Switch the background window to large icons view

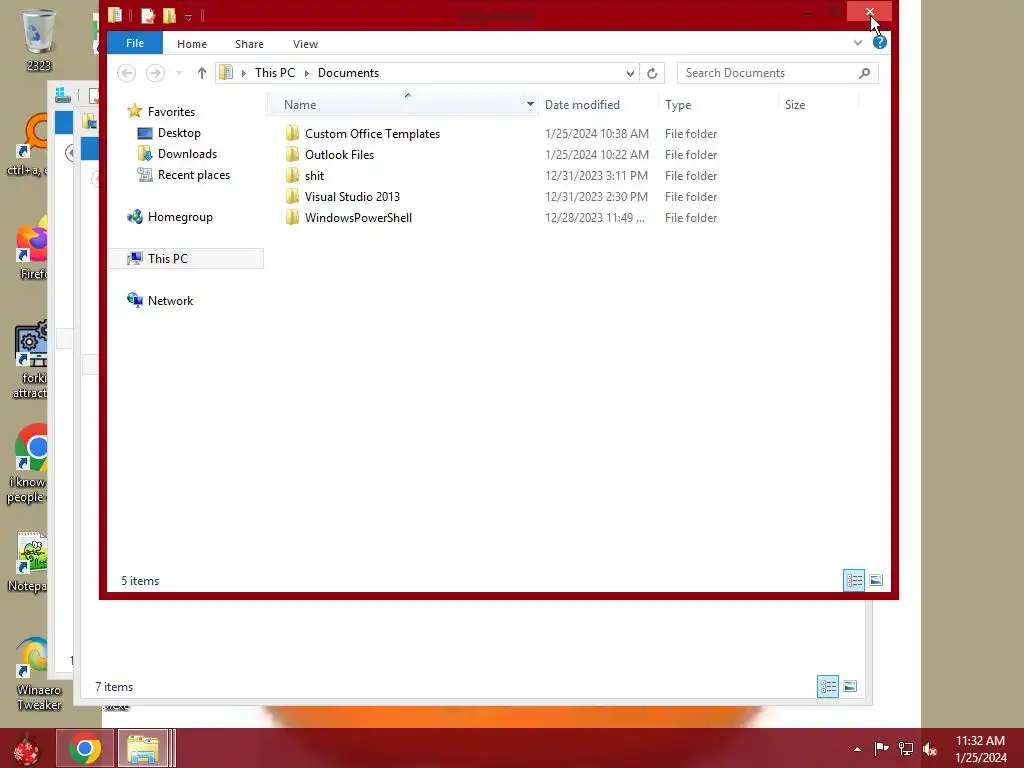(x=850, y=686)
